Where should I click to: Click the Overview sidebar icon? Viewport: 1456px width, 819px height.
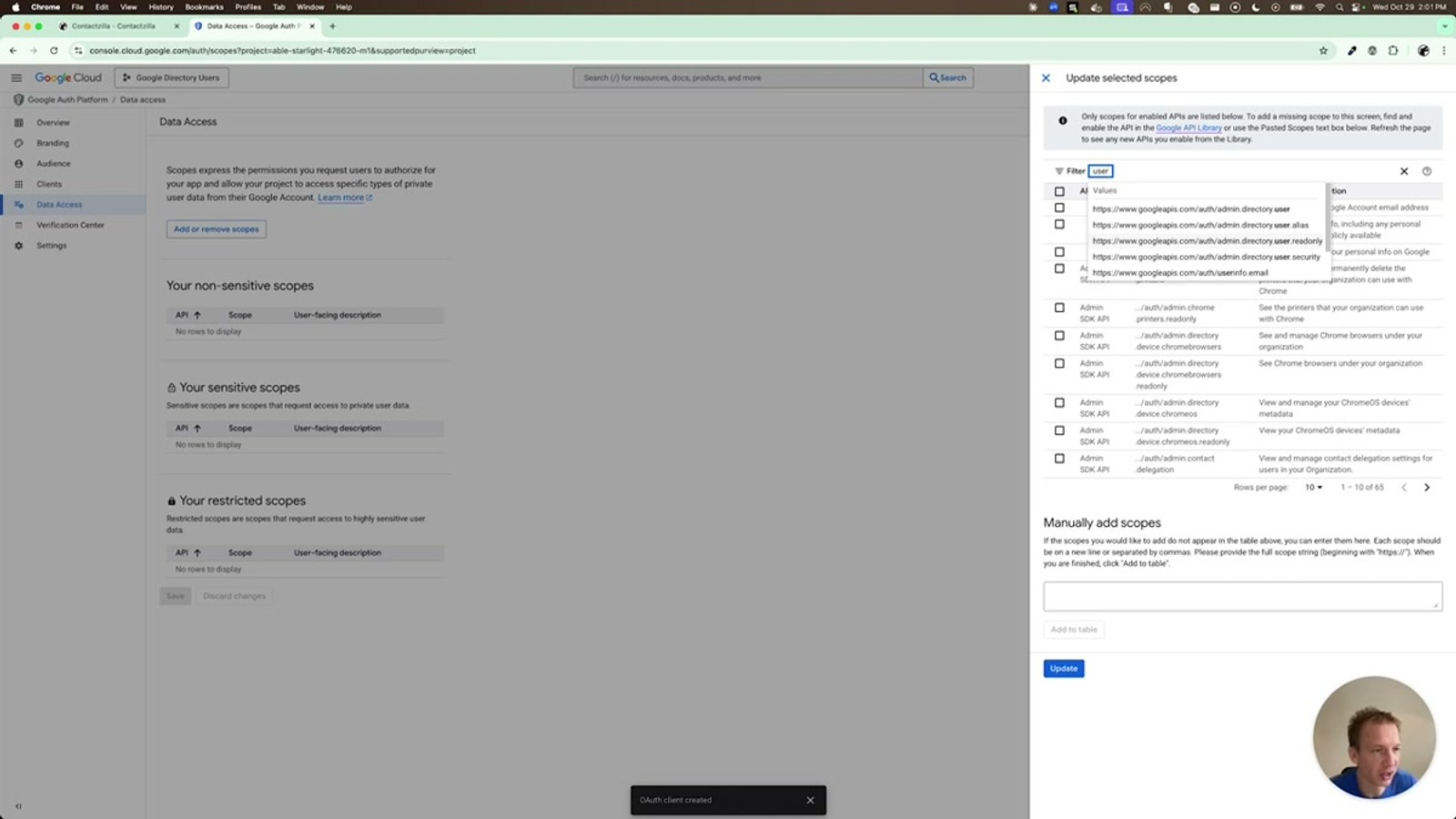(18, 123)
